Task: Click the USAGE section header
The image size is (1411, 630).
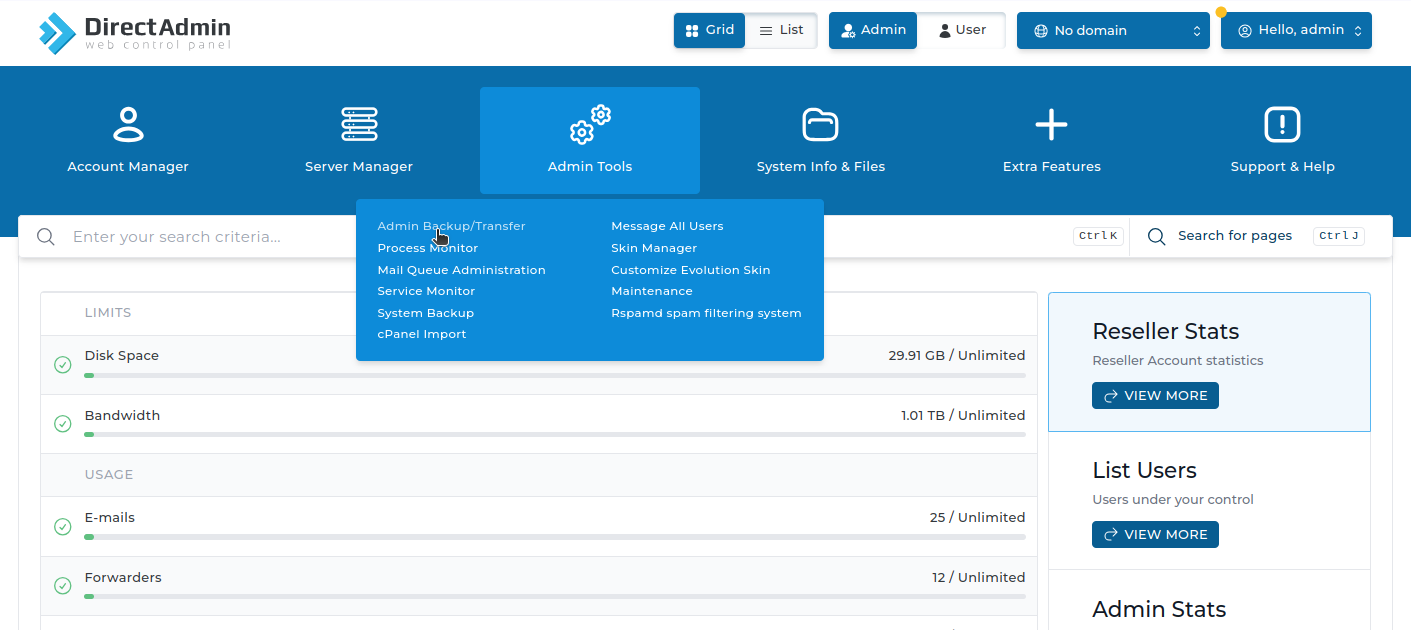Action: coord(109,475)
